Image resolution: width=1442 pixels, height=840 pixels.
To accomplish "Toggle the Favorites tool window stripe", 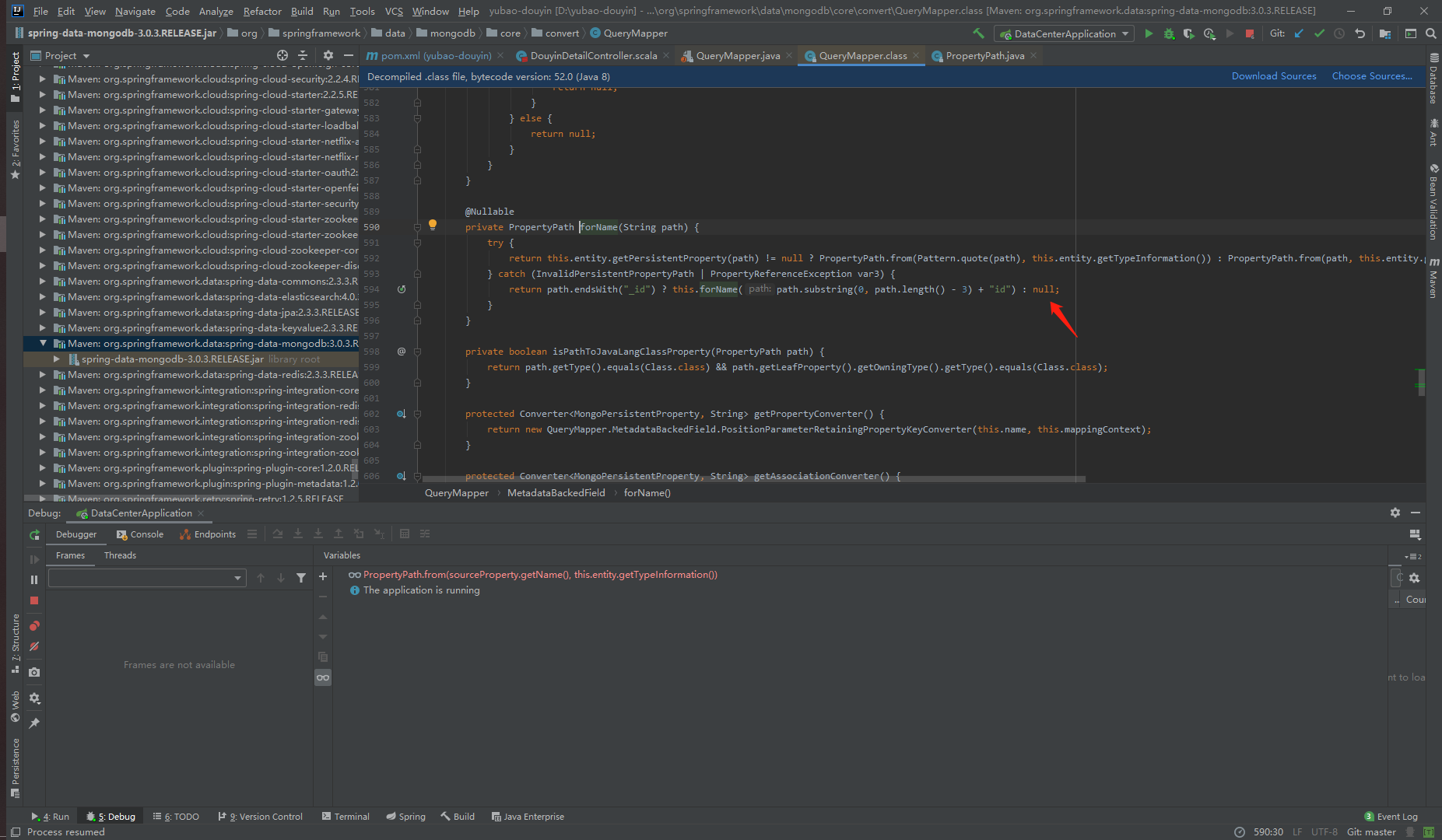I will tap(15, 150).
